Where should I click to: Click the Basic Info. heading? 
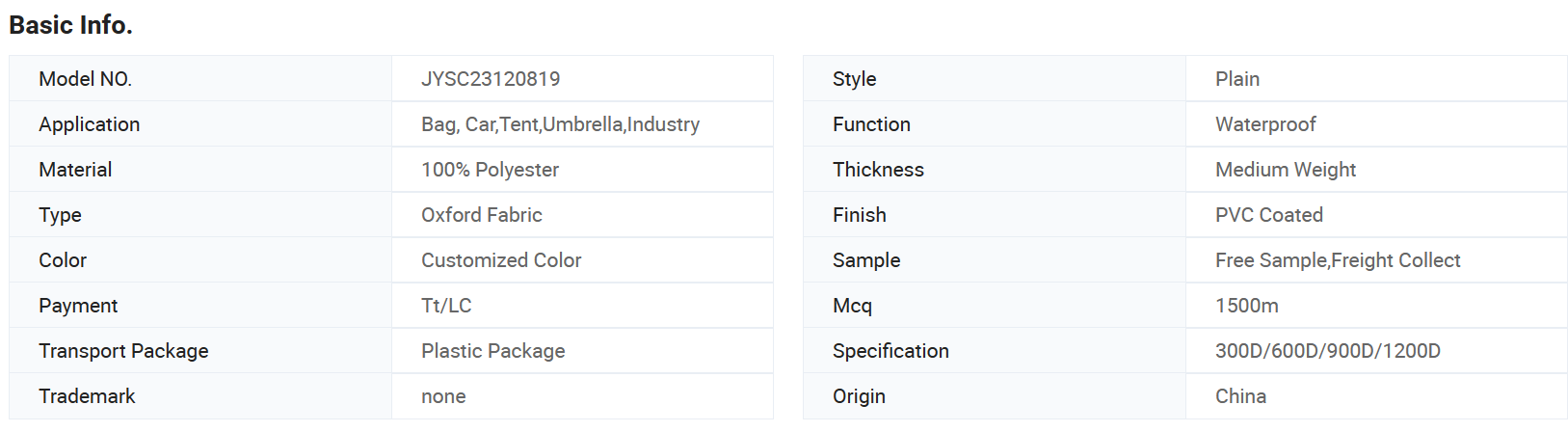(x=70, y=25)
